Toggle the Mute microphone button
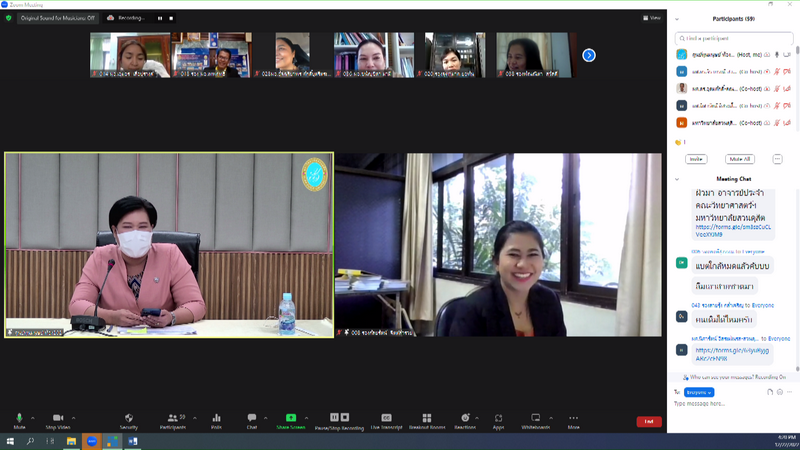The width and height of the screenshot is (800, 450). point(19,418)
